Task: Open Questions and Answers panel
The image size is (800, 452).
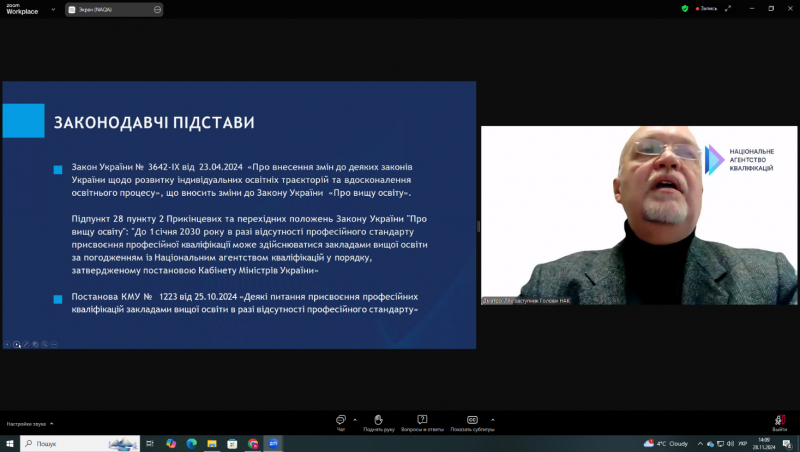Action: click(422, 421)
